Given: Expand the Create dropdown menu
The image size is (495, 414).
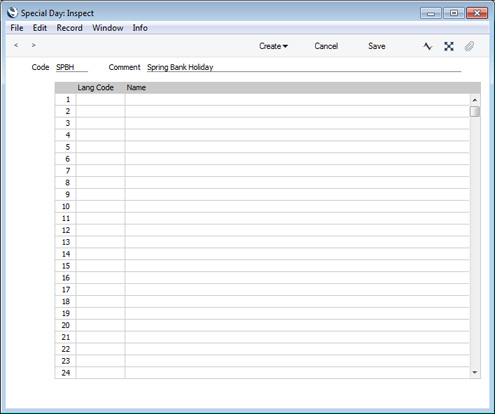Looking at the screenshot, I should tap(273, 46).
